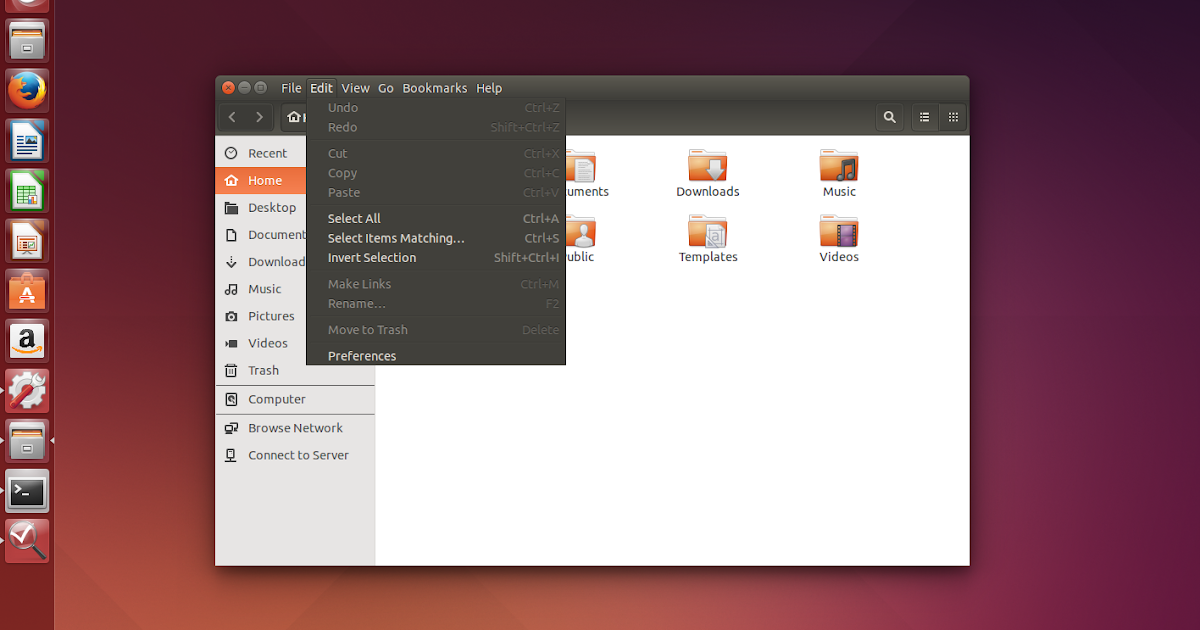Open the Bookmarks menu

(x=435, y=88)
